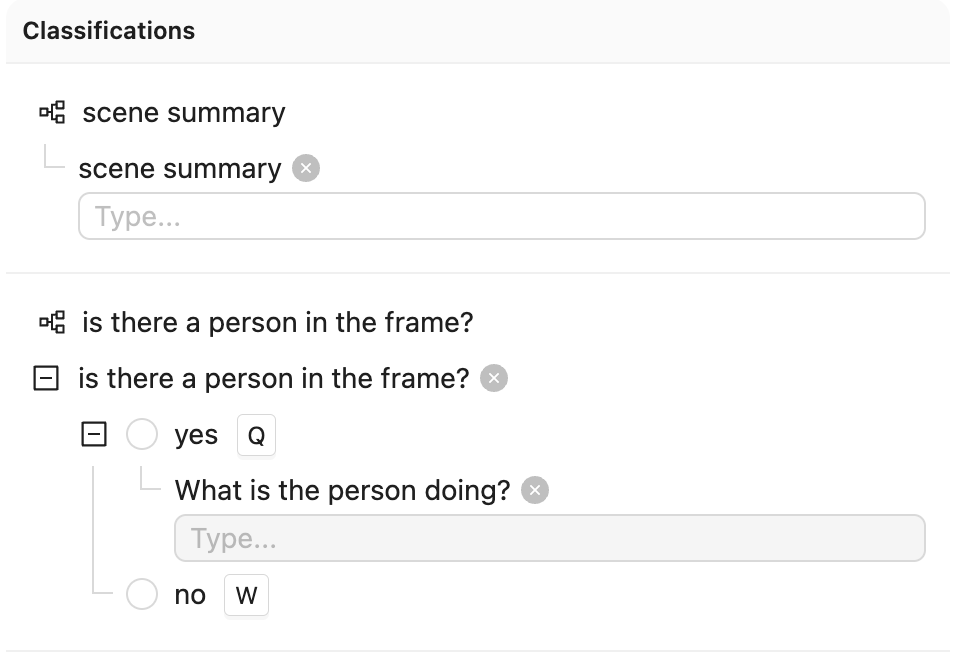Click the scene summary text input field
This screenshot has width=962, height=664.
point(502,216)
